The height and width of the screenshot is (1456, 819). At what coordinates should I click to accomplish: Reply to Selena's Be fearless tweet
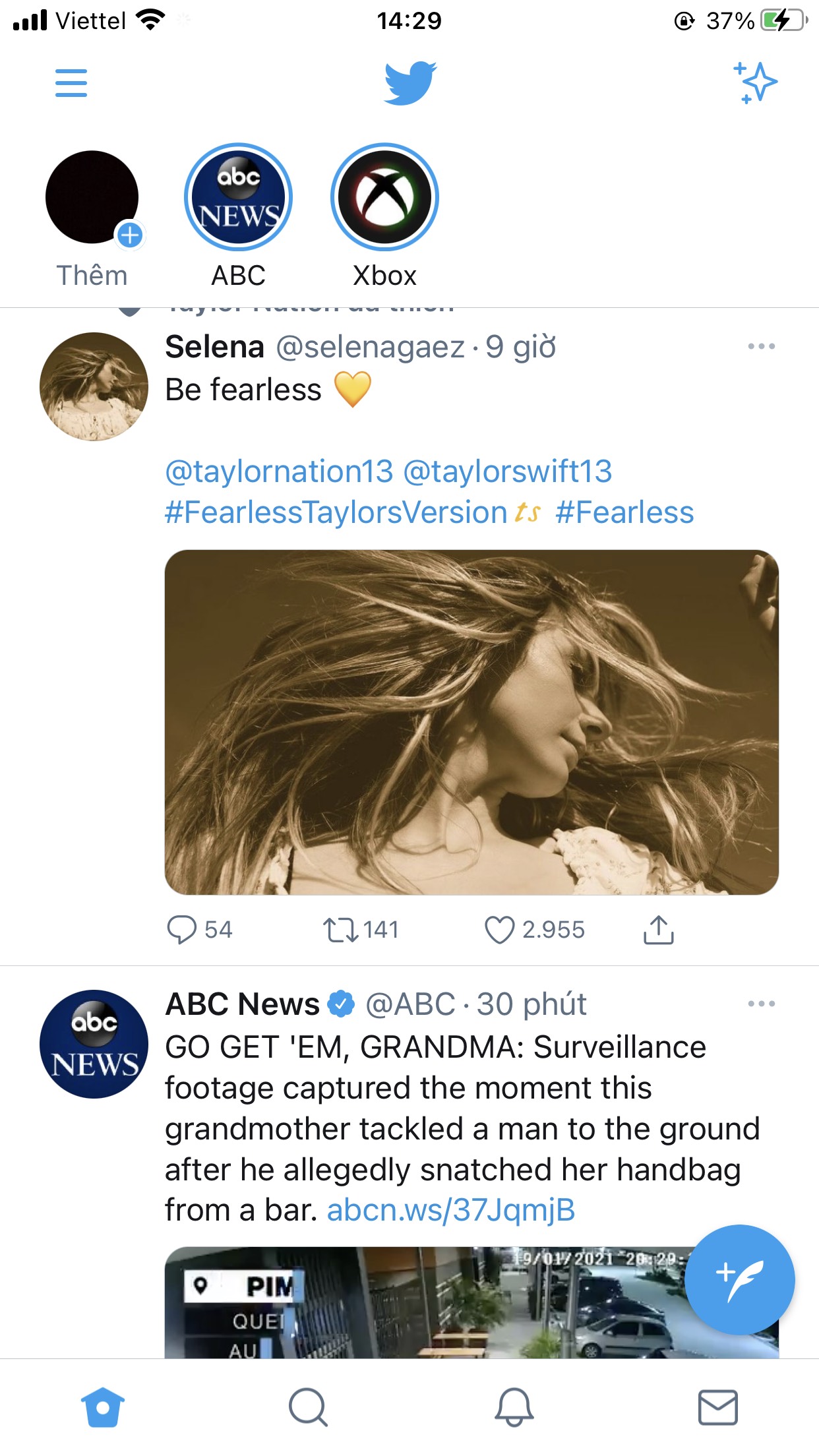[x=182, y=930]
